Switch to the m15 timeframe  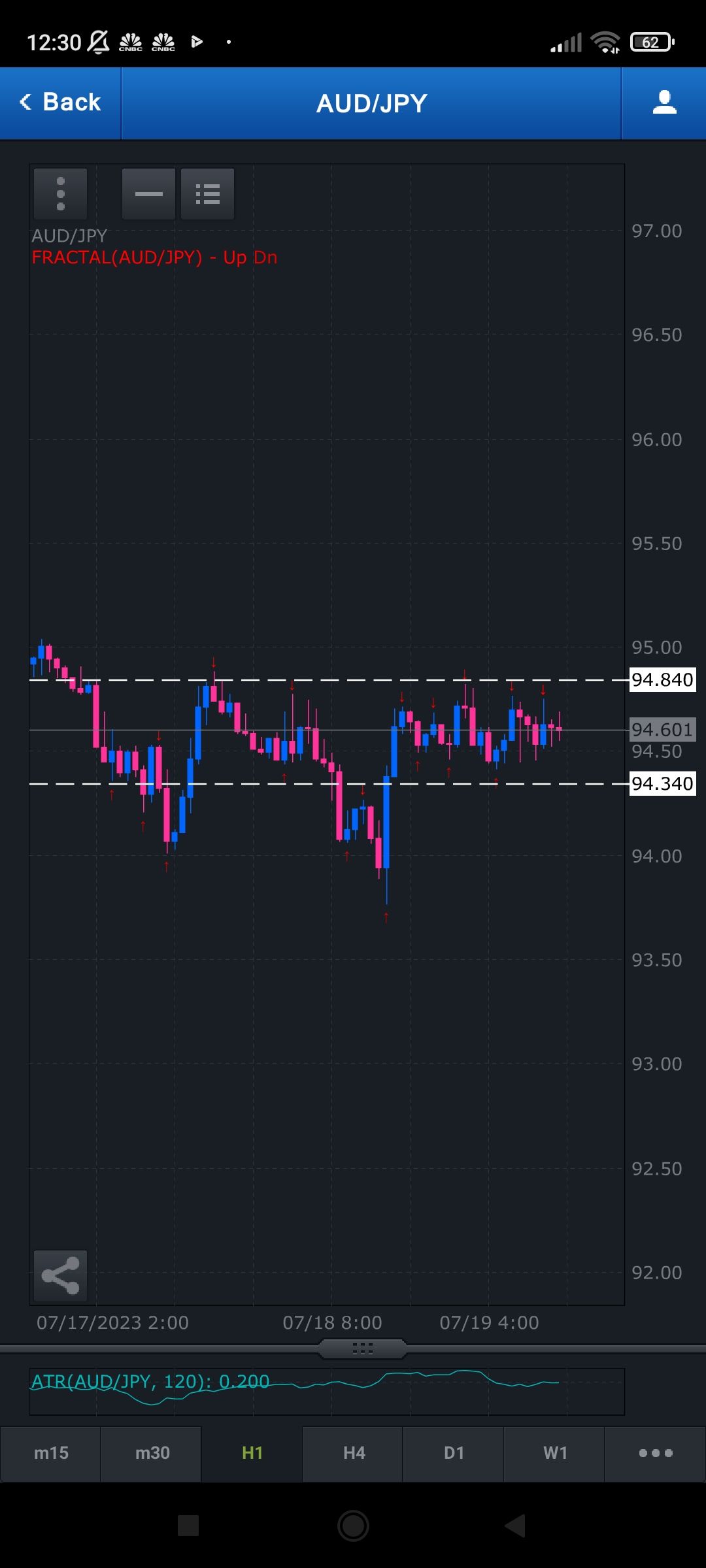(x=51, y=1452)
